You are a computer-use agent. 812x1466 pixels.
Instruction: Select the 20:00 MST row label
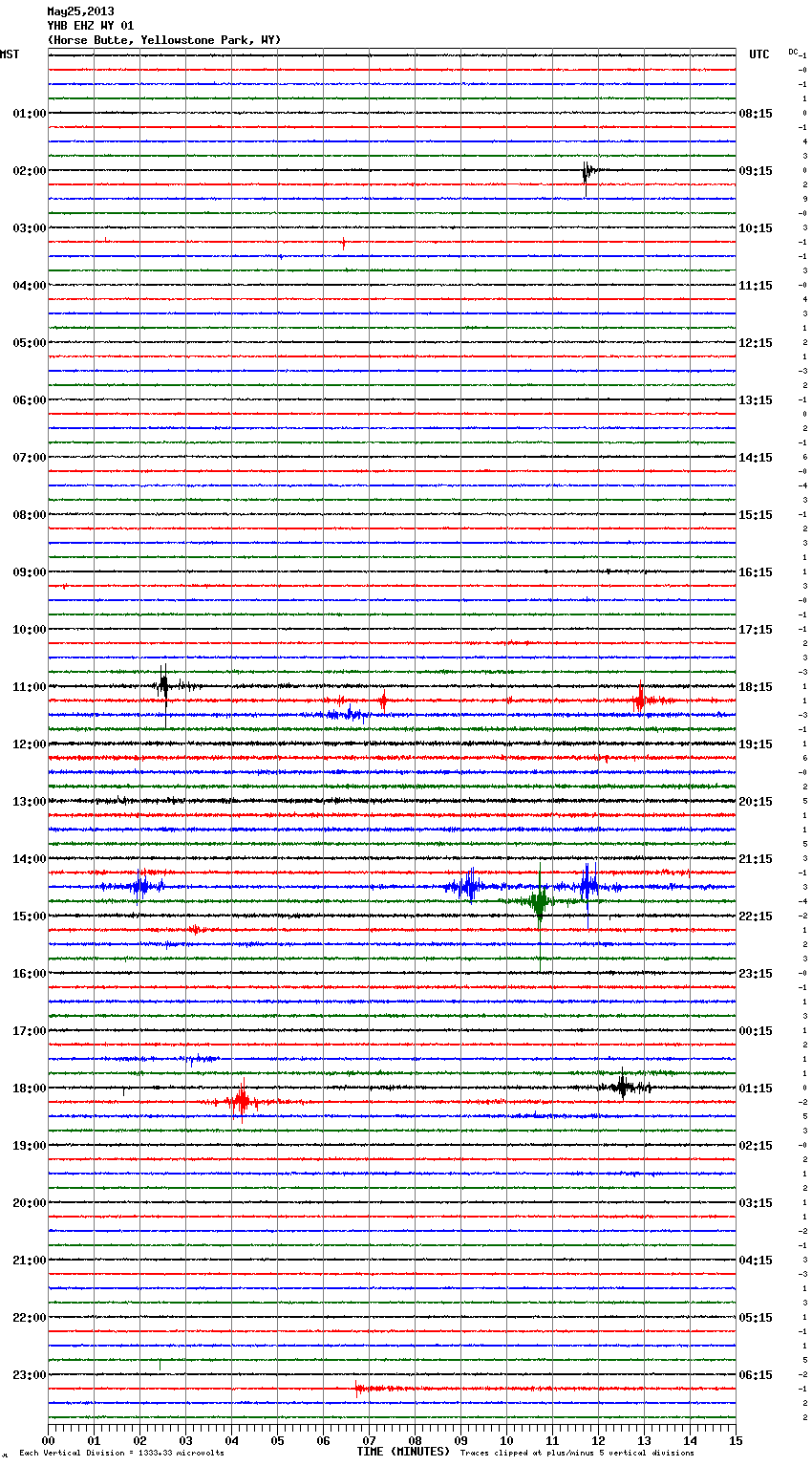(30, 1203)
